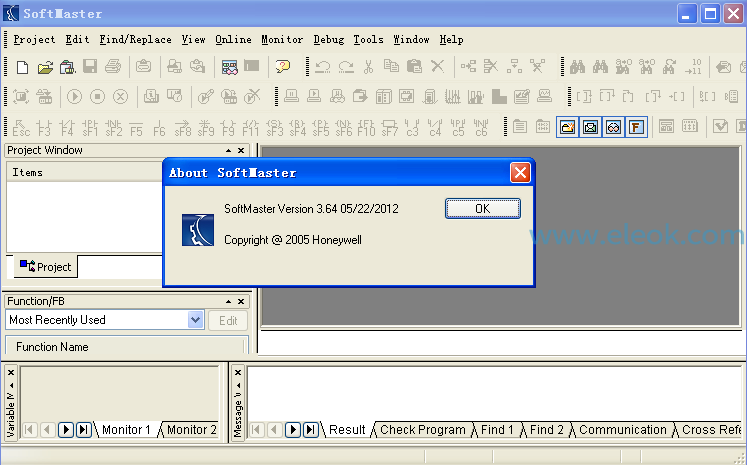Toggle the checkmark icon at the right of the third toolbar
Screen dimensions: 747x465
coord(720,126)
